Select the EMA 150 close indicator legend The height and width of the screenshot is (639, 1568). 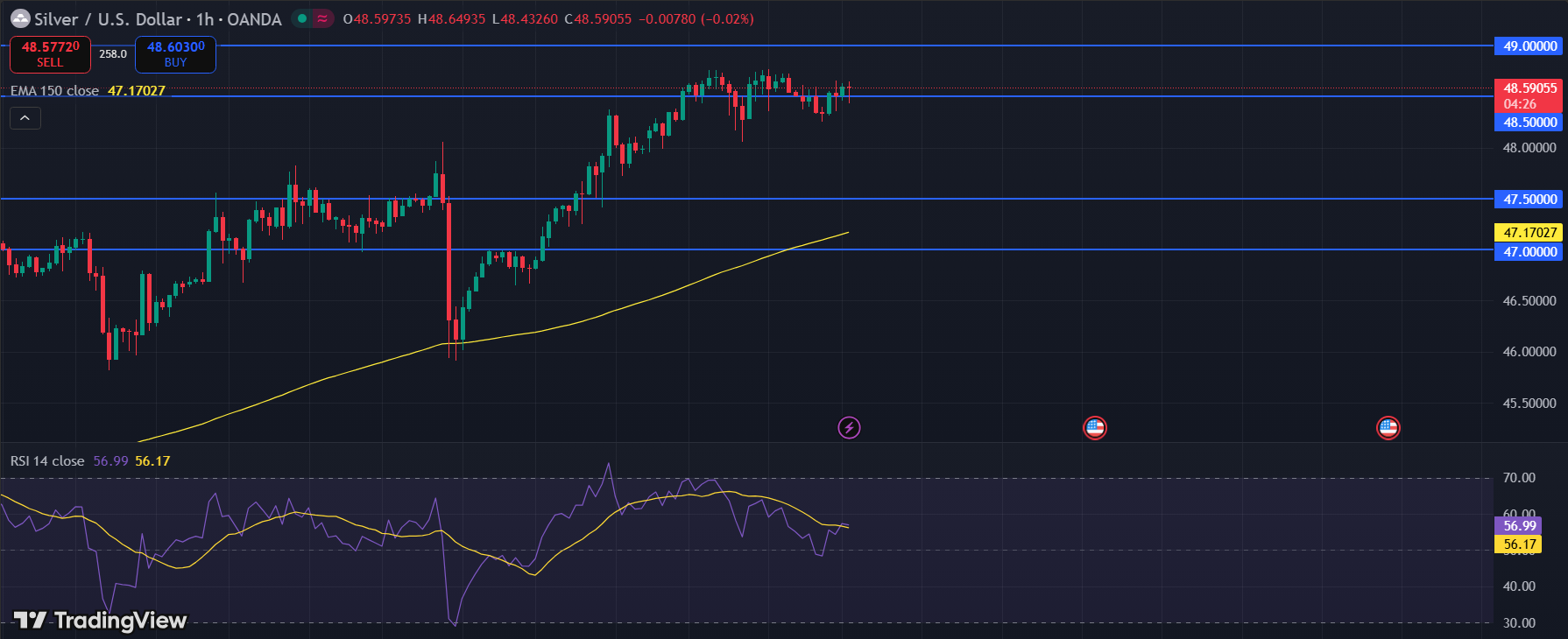pos(54,91)
